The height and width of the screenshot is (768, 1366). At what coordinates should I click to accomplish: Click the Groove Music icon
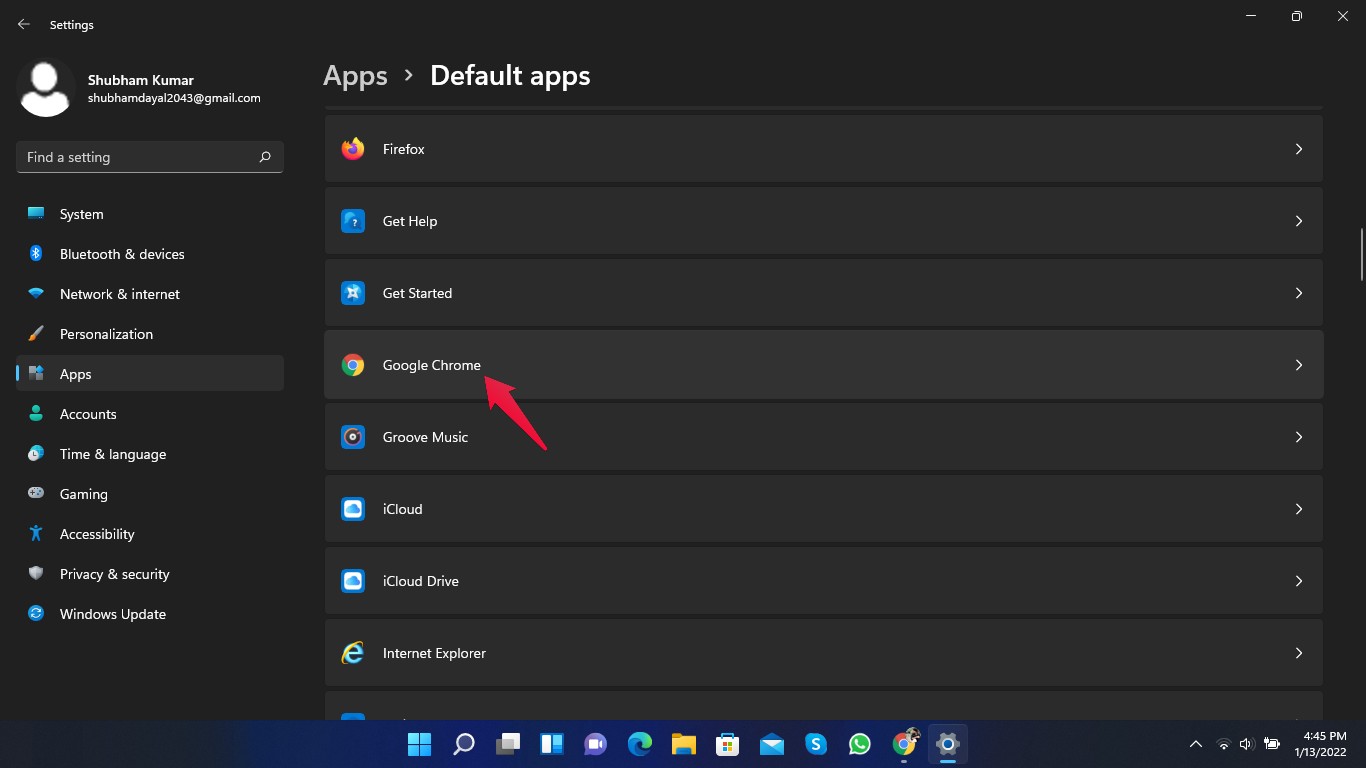(x=353, y=437)
